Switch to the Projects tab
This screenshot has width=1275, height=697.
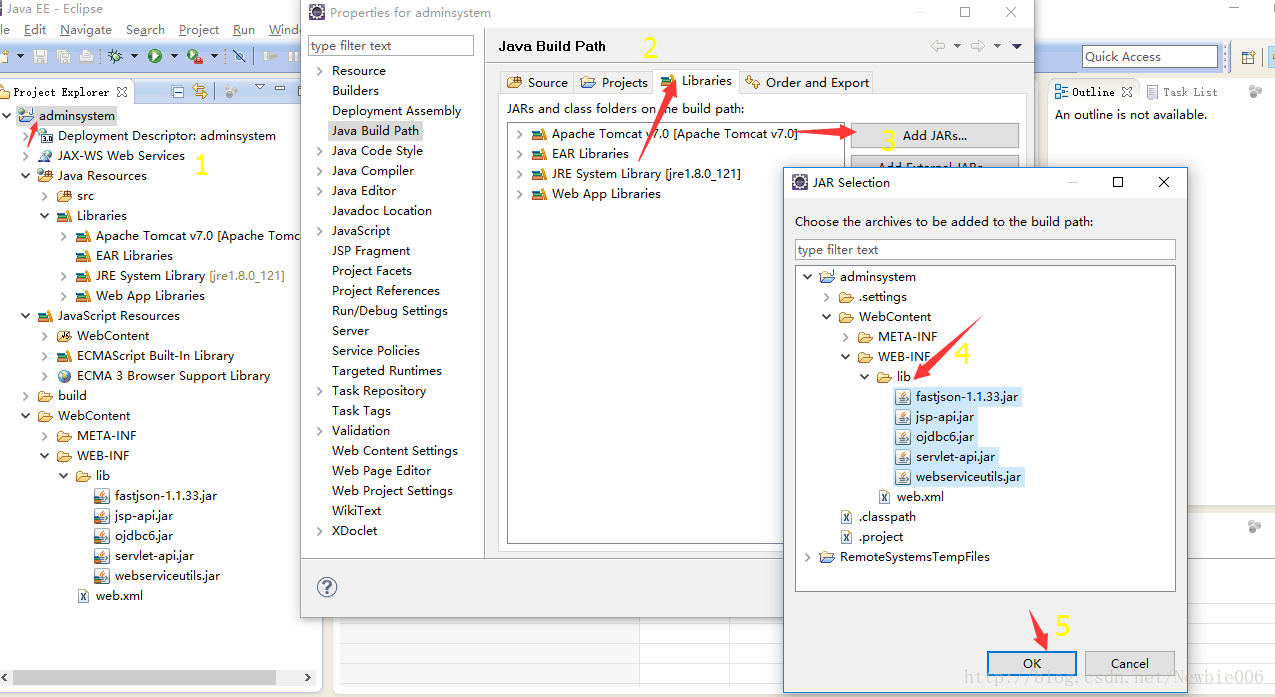tap(614, 82)
